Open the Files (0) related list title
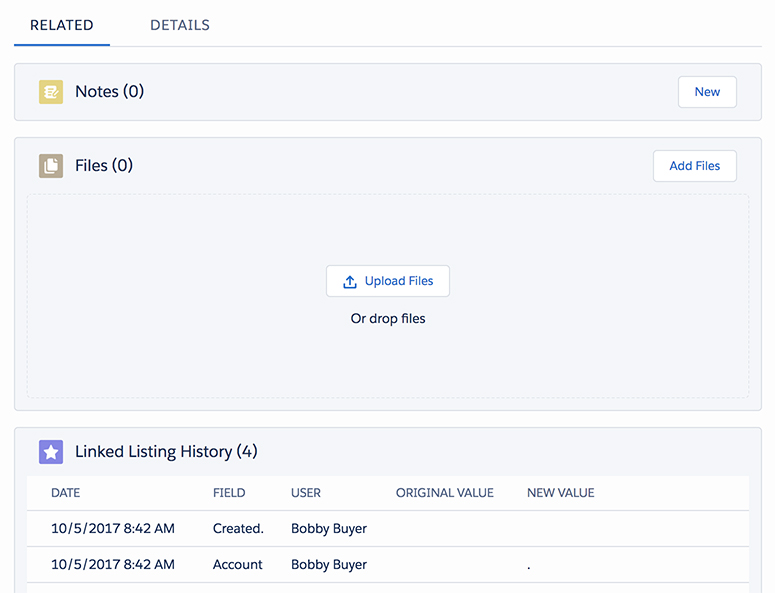The image size is (775, 593). coord(104,166)
